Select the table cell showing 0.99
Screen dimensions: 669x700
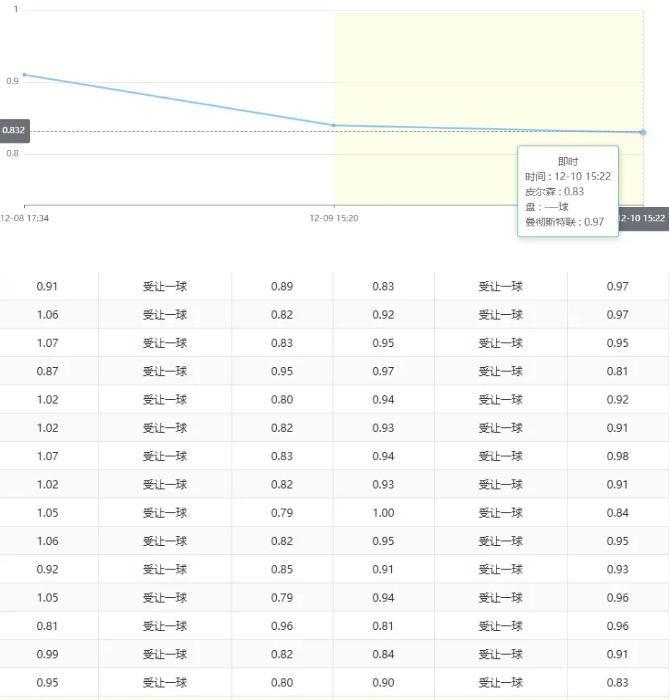47,655
